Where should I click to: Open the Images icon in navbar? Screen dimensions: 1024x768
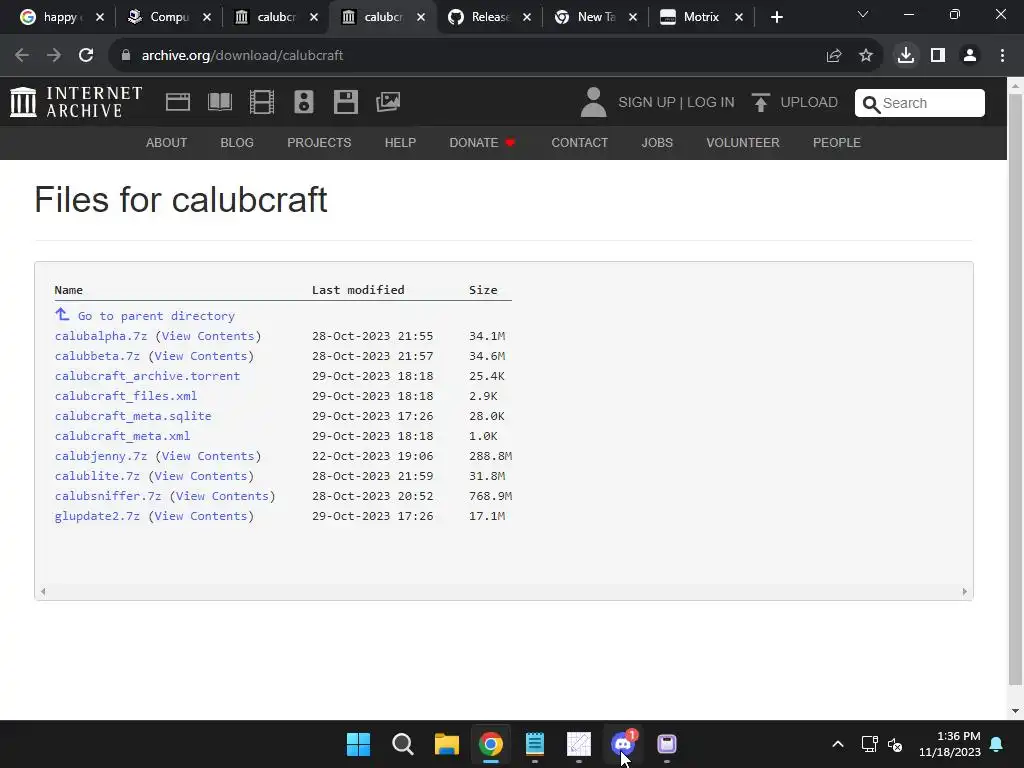[388, 102]
